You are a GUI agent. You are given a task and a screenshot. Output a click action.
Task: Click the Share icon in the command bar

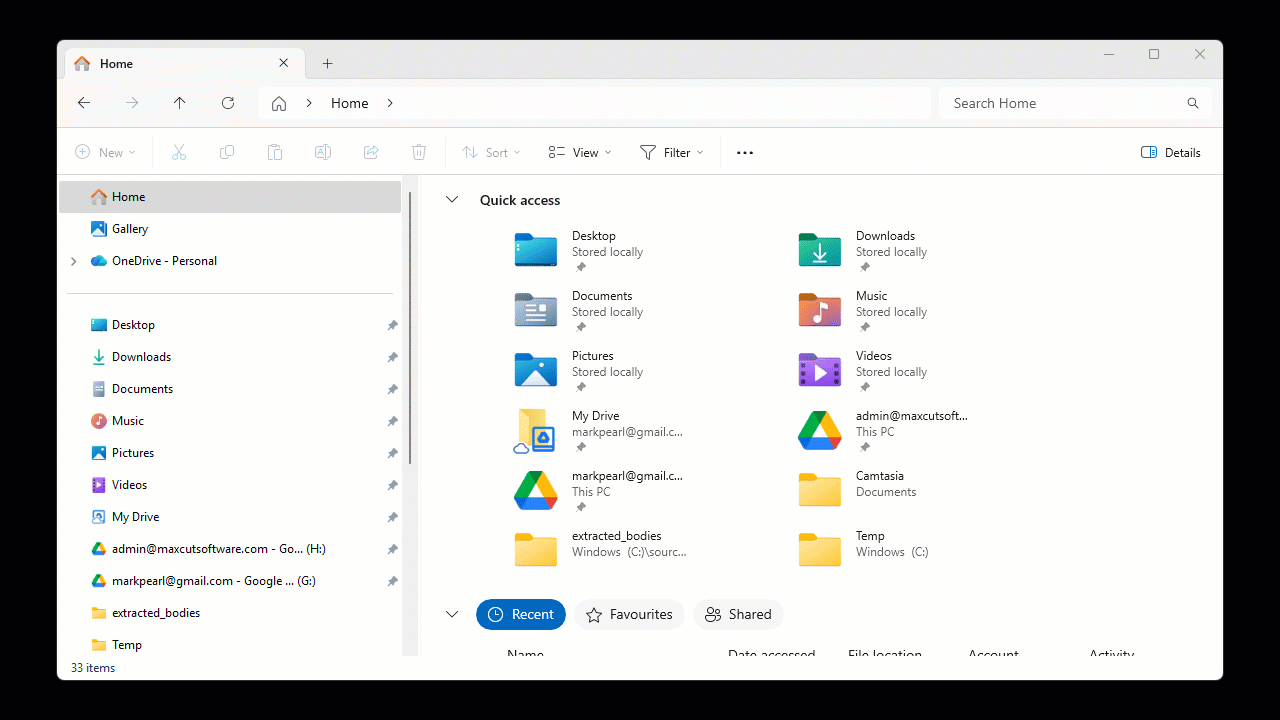(371, 152)
